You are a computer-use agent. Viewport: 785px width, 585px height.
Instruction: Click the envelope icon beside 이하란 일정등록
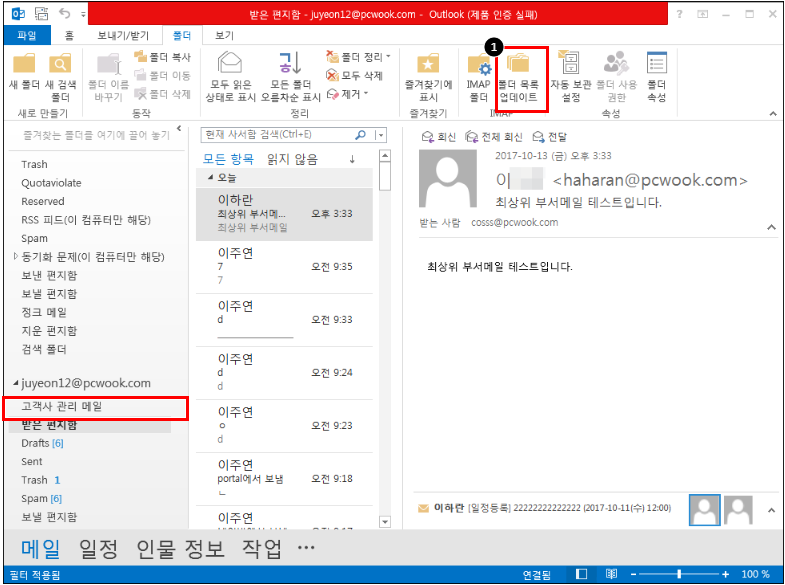pos(424,508)
